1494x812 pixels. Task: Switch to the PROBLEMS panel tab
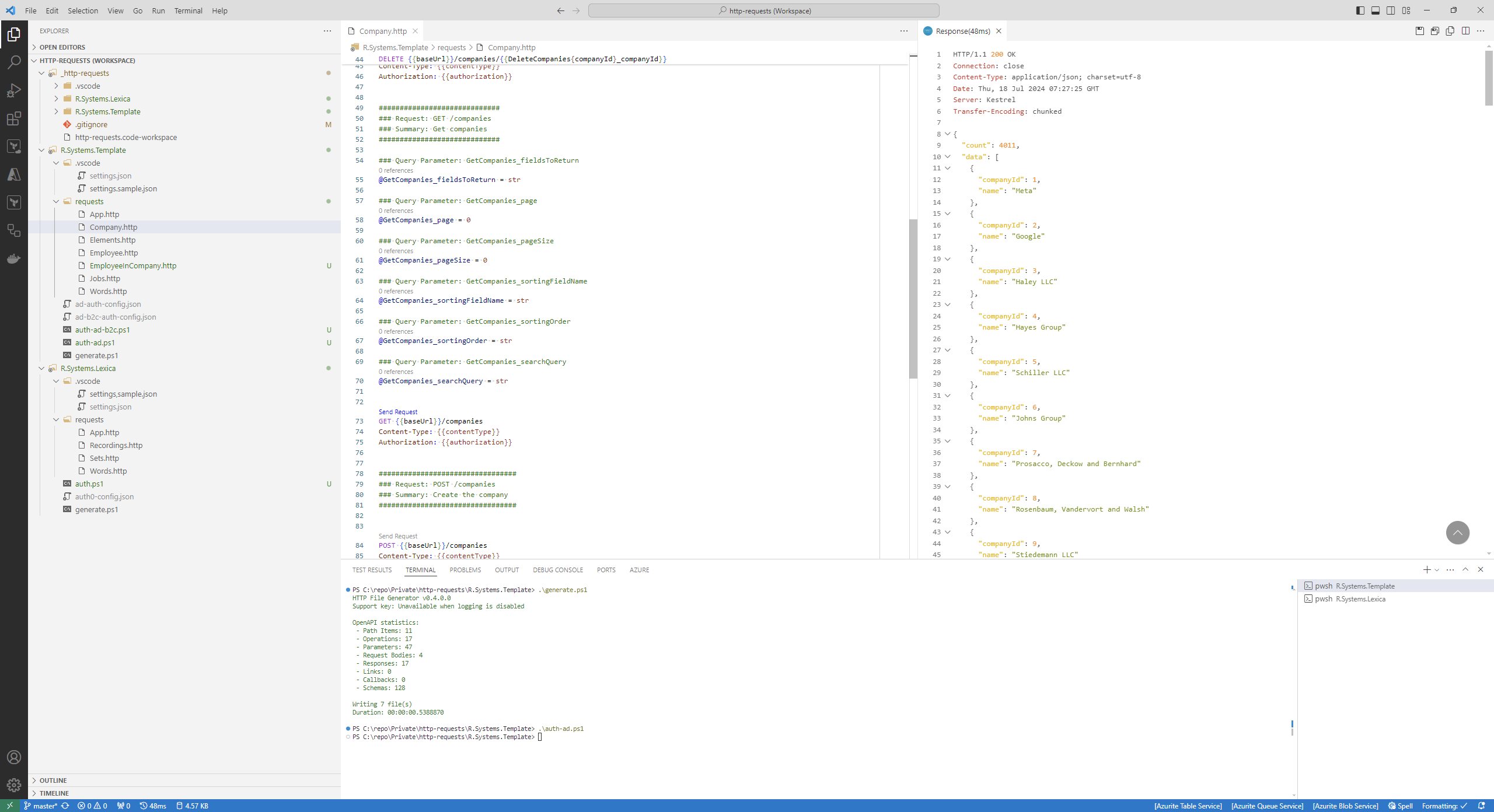tap(465, 570)
